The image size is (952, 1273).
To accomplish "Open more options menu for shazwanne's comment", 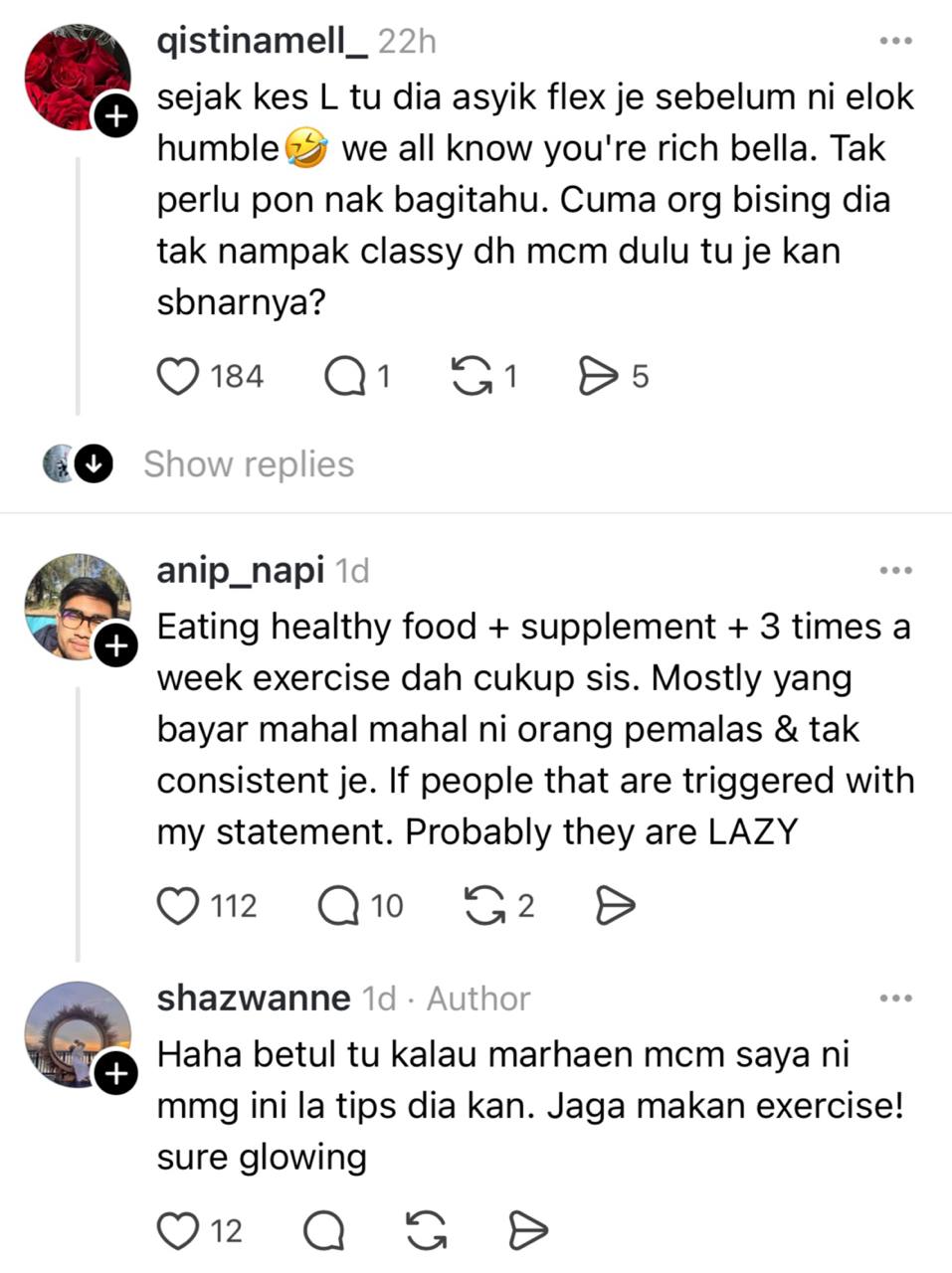I will tap(896, 999).
